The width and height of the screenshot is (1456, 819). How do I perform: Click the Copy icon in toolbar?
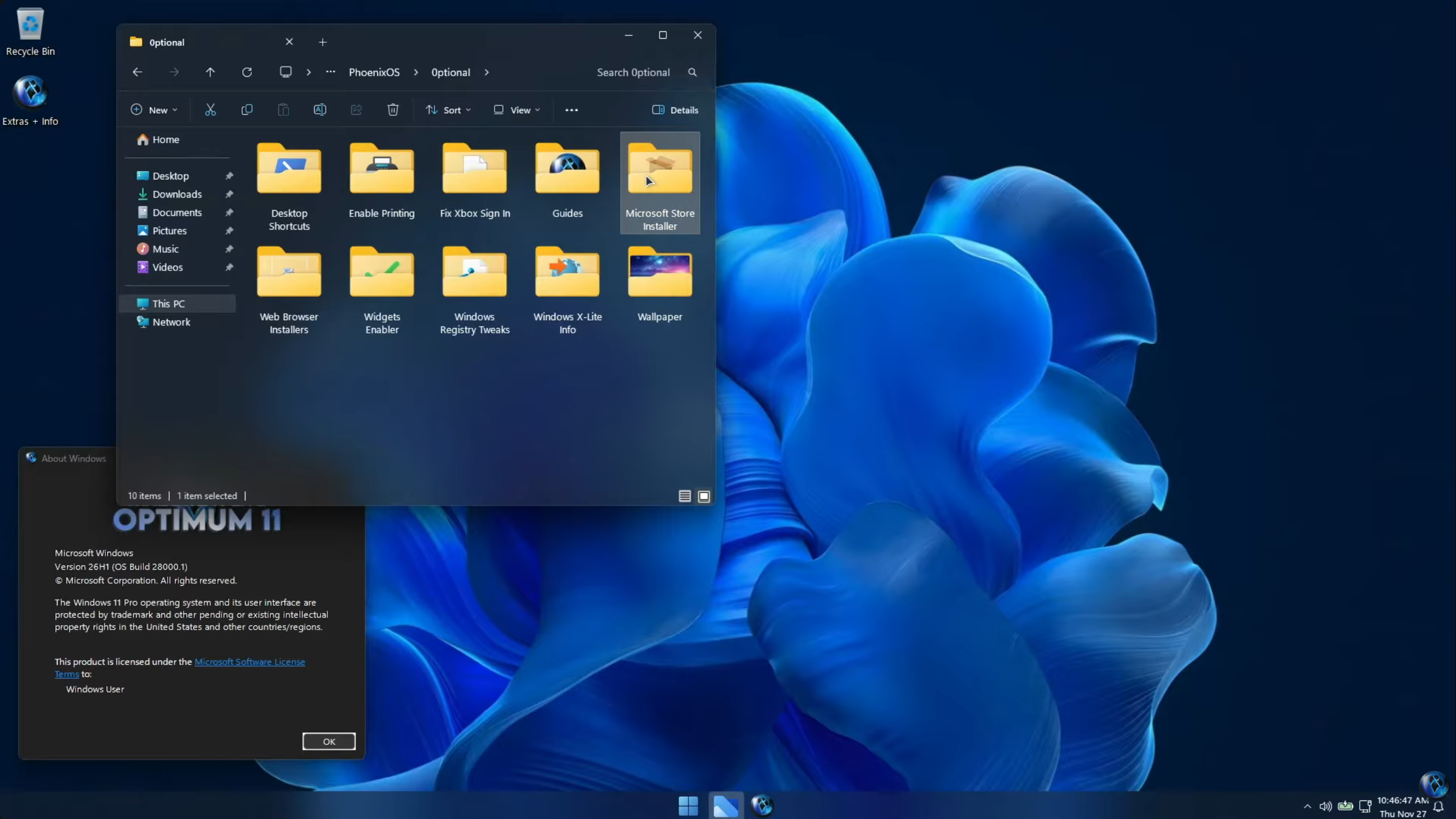(247, 110)
